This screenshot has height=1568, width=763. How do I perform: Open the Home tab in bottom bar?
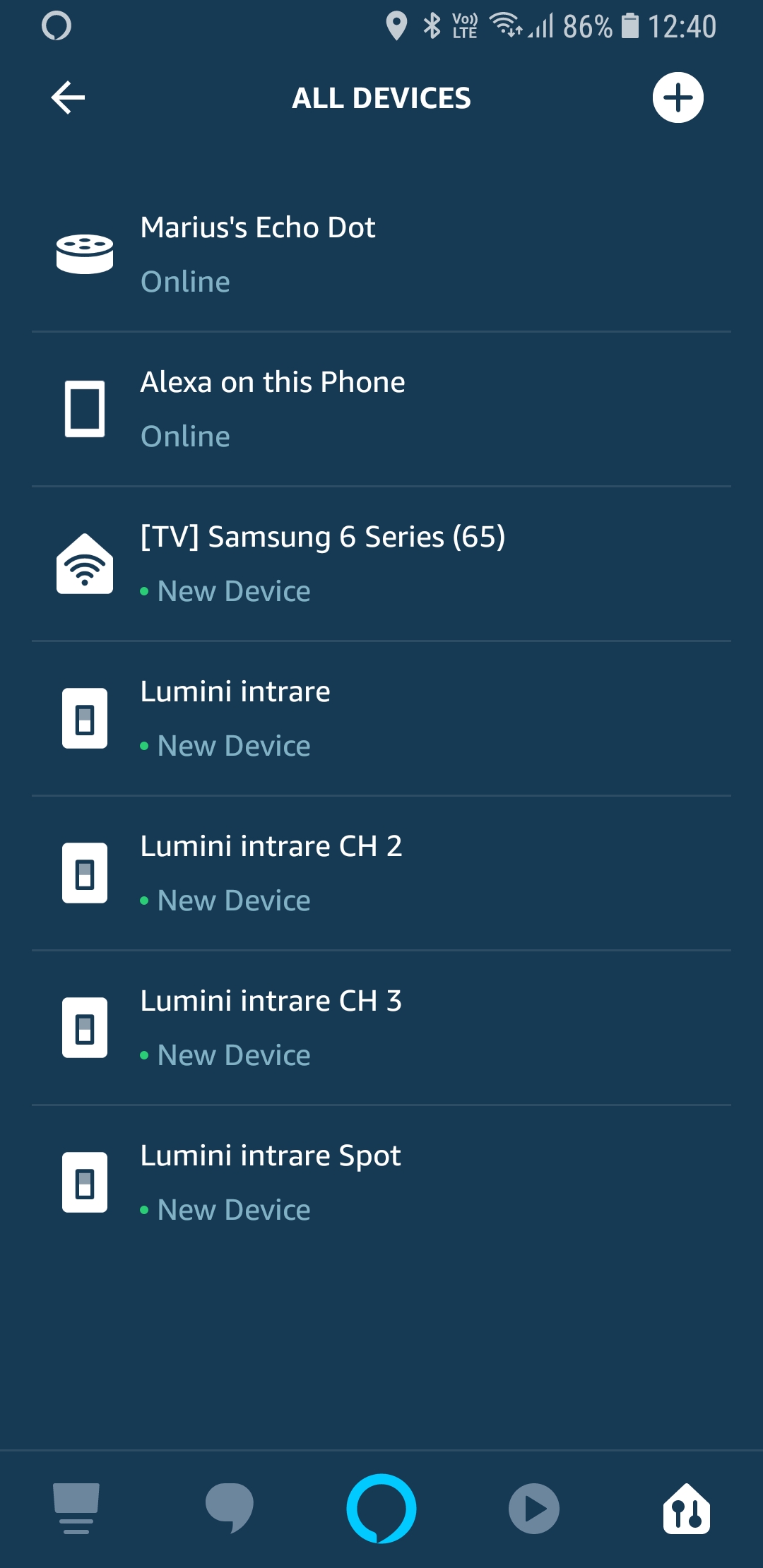point(76,1509)
